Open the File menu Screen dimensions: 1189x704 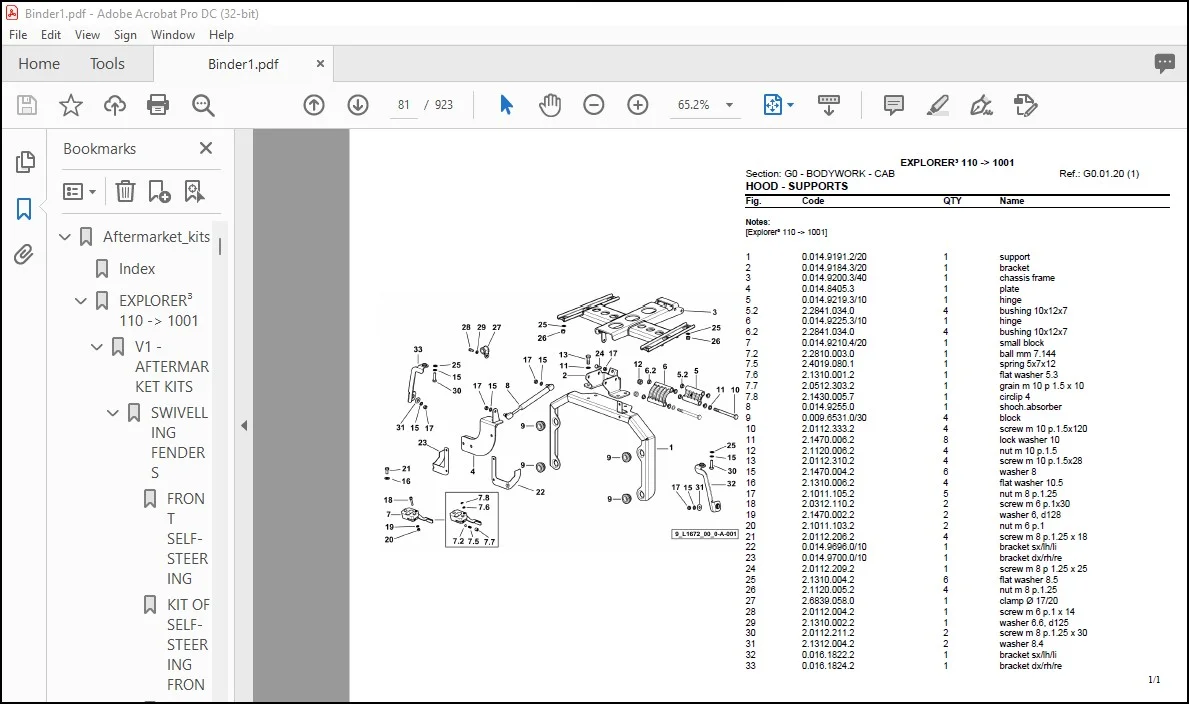pos(18,35)
